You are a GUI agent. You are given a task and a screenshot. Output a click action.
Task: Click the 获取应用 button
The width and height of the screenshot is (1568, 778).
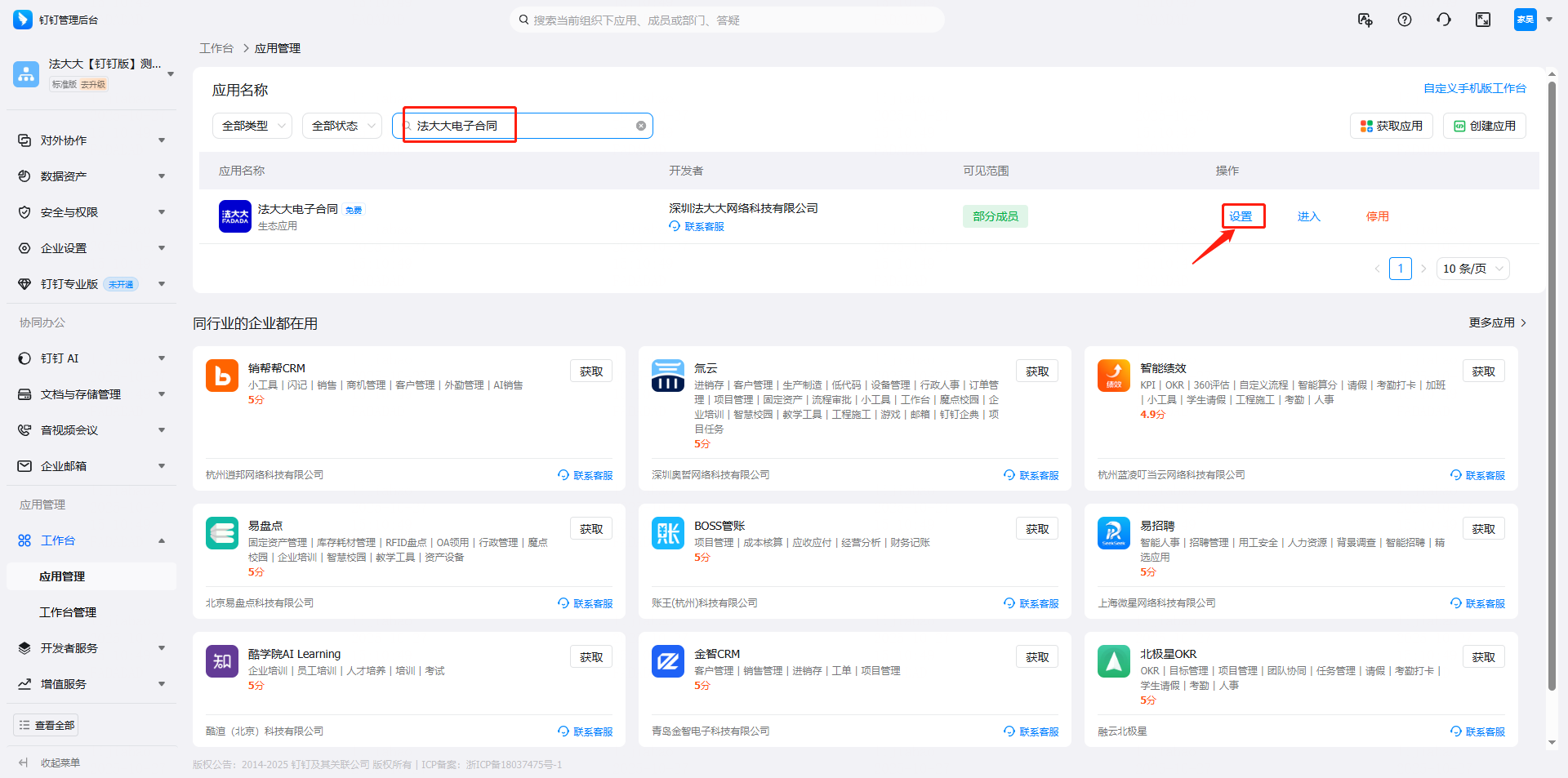point(1392,126)
